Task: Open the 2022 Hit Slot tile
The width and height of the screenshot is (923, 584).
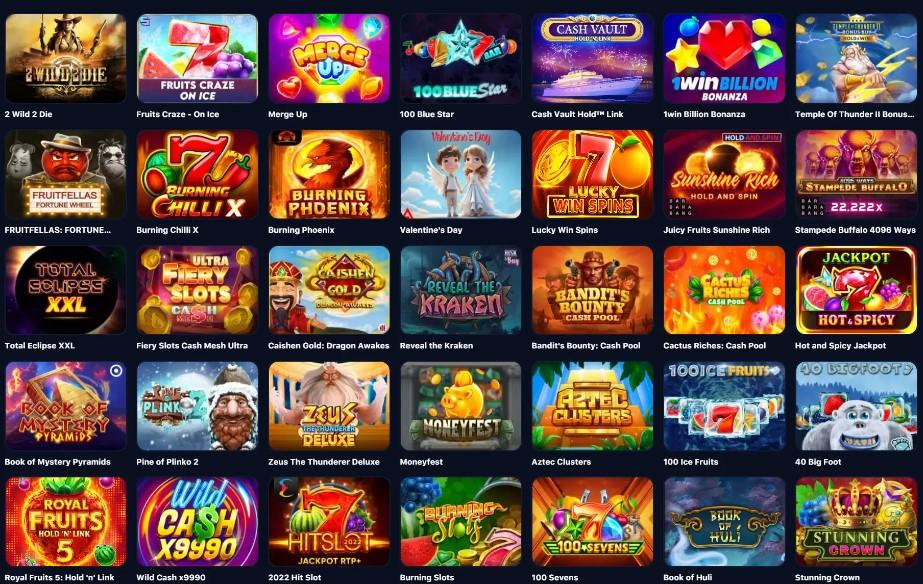Action: click(x=329, y=522)
